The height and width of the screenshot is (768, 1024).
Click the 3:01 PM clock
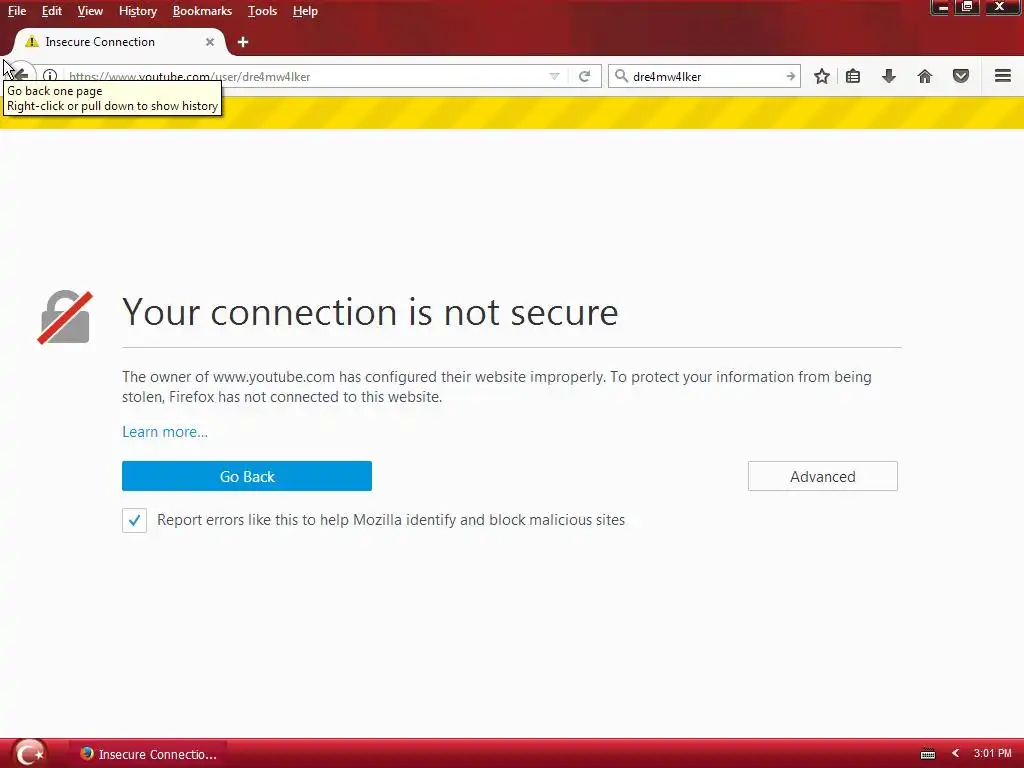993,754
